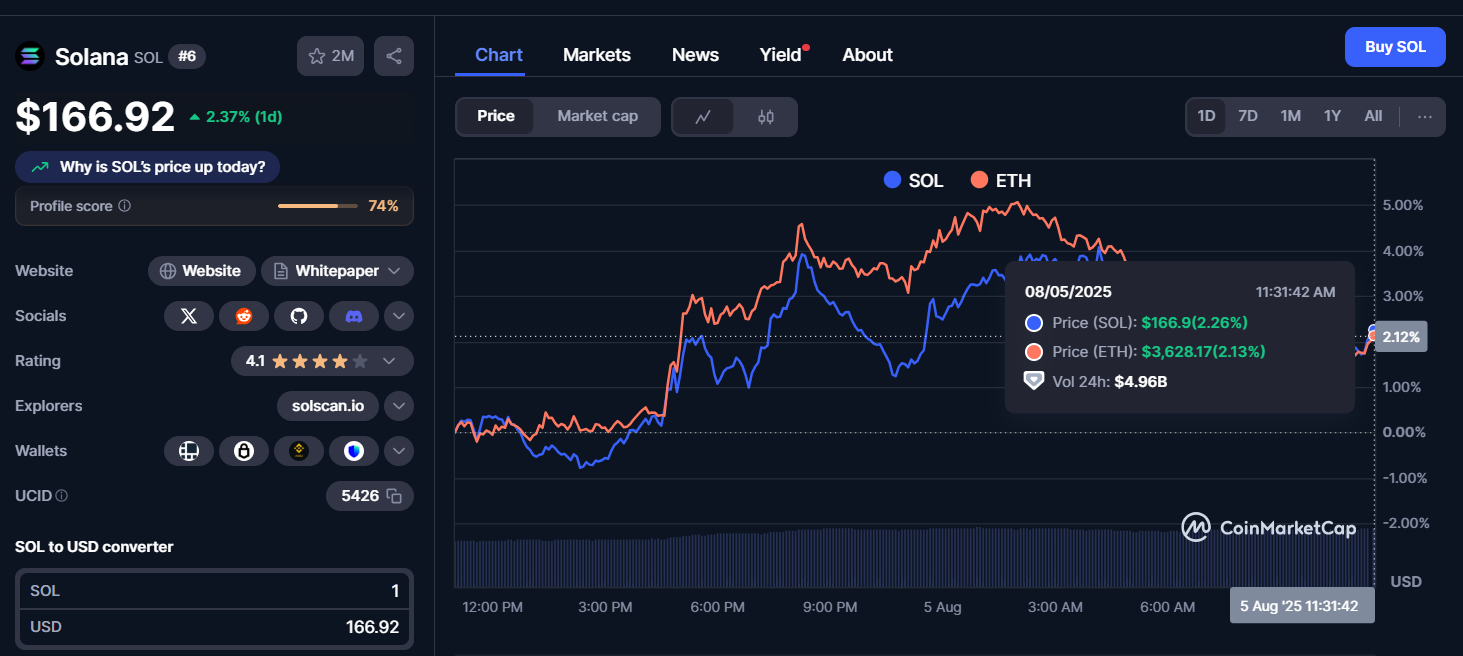Image resolution: width=1463 pixels, height=656 pixels.
Task: Click the USD amount input field
Action: tap(214, 627)
